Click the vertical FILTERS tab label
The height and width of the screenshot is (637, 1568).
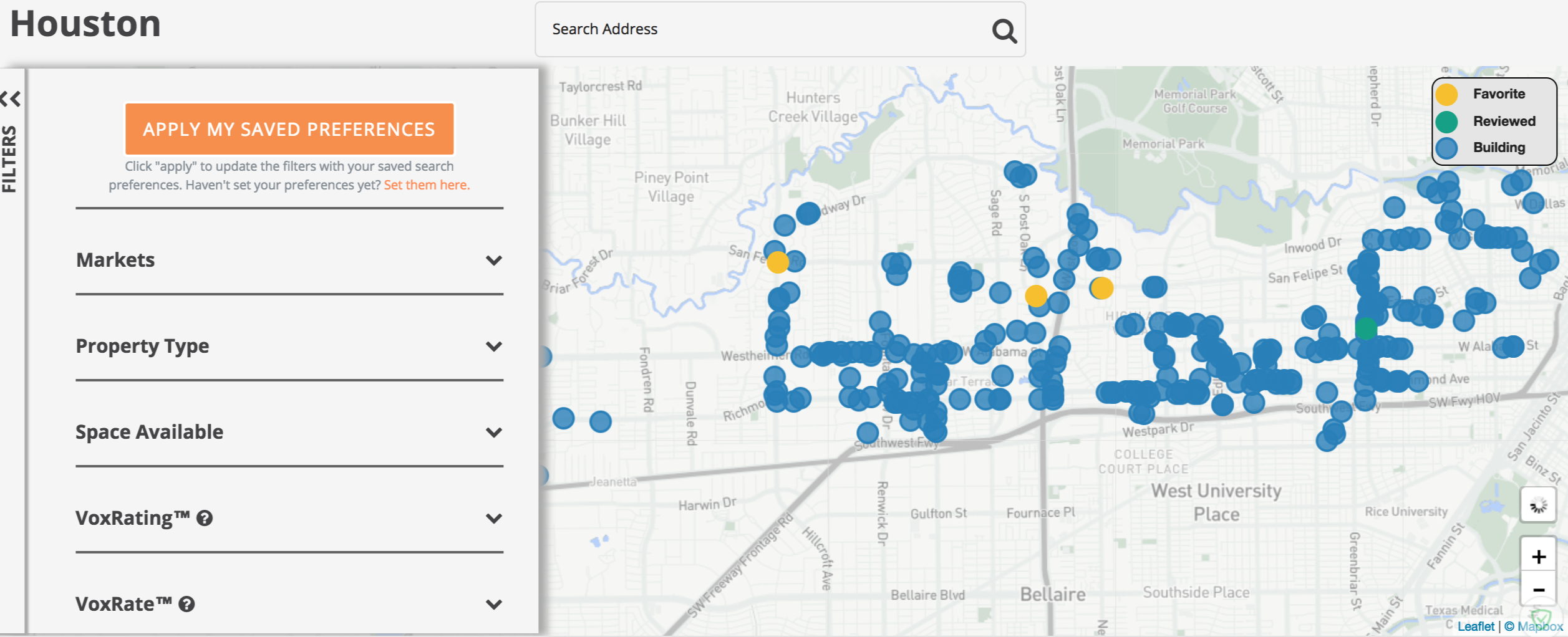coord(9,159)
